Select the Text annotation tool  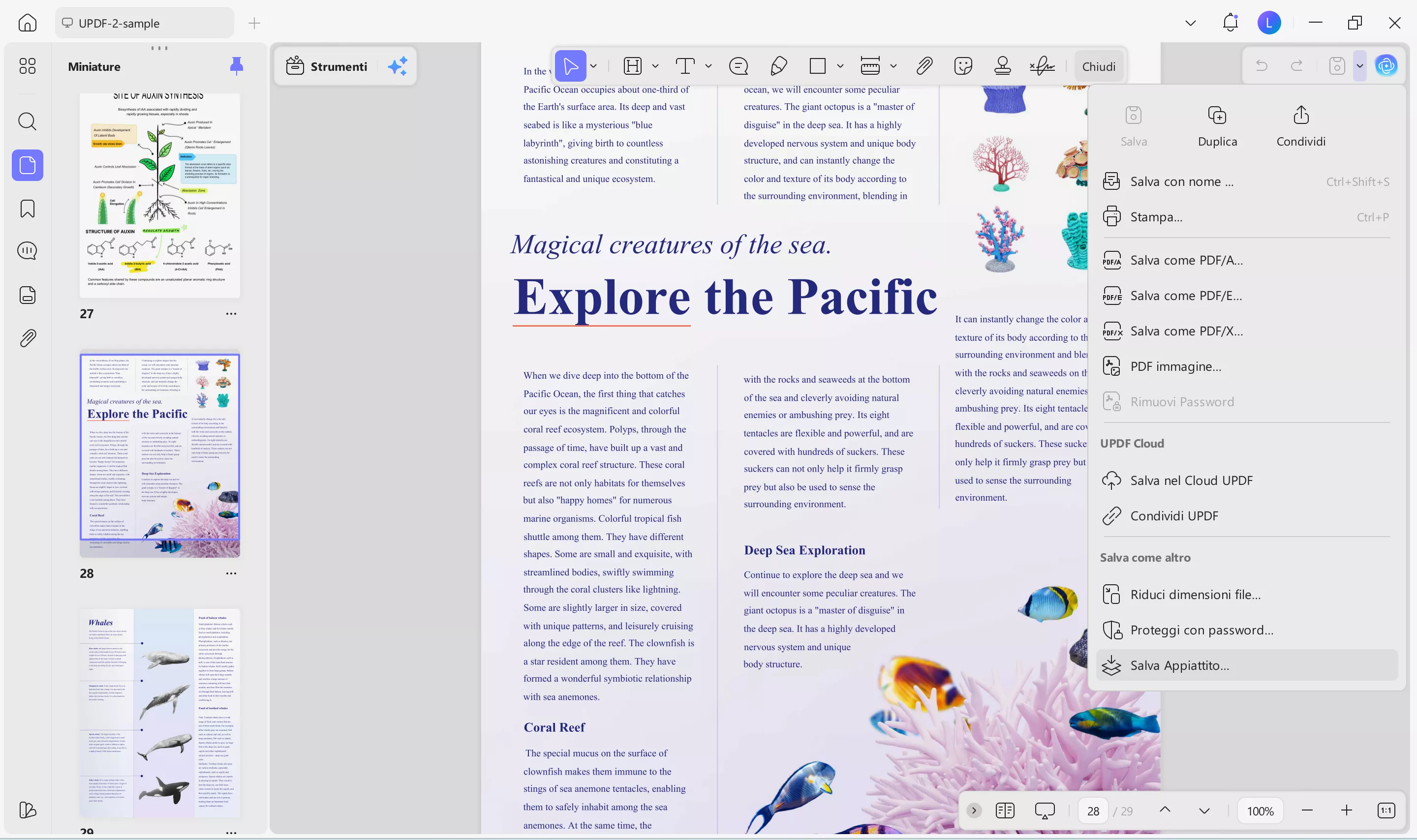click(x=685, y=66)
